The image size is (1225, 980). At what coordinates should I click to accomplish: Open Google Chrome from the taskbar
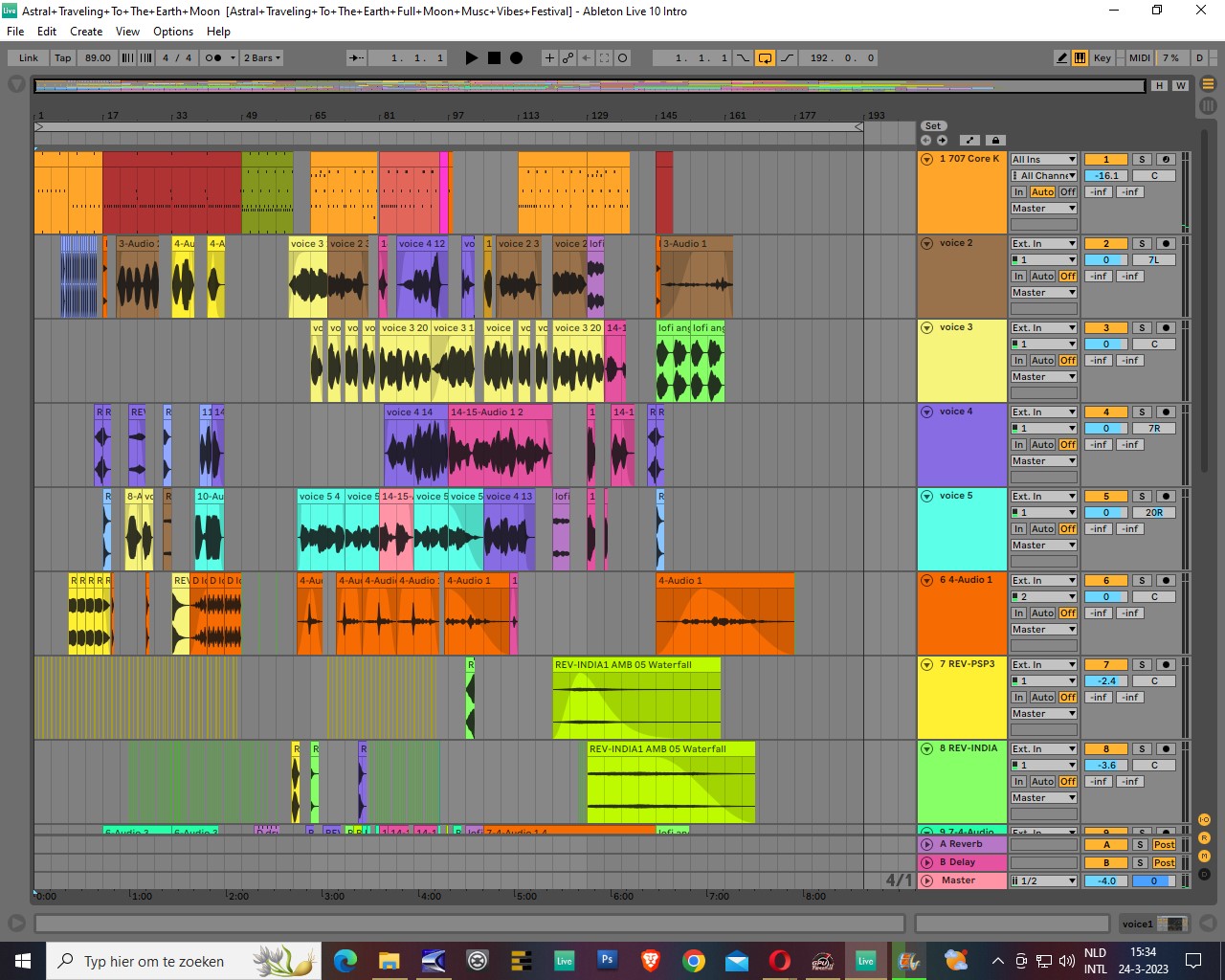[694, 960]
